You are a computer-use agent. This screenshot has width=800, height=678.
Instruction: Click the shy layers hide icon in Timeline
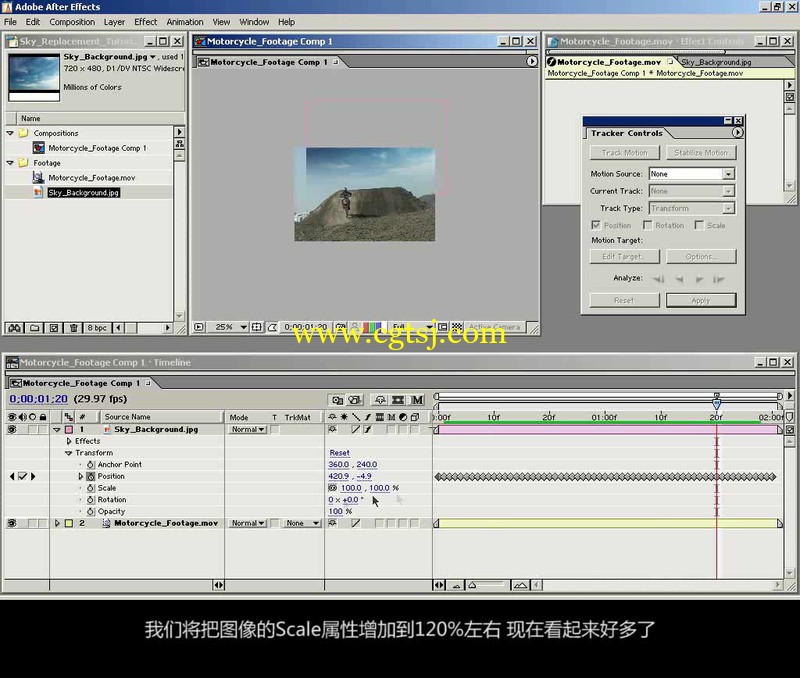coord(380,400)
